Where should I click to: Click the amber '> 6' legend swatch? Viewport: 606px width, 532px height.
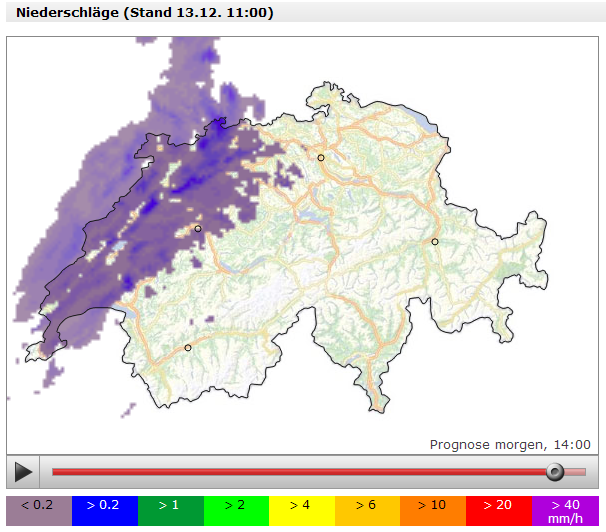point(367,511)
